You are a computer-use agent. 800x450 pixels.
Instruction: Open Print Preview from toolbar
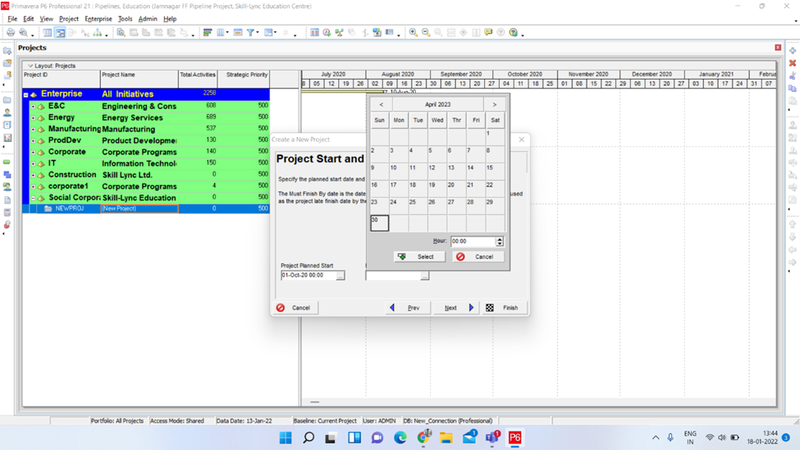[x=23, y=33]
